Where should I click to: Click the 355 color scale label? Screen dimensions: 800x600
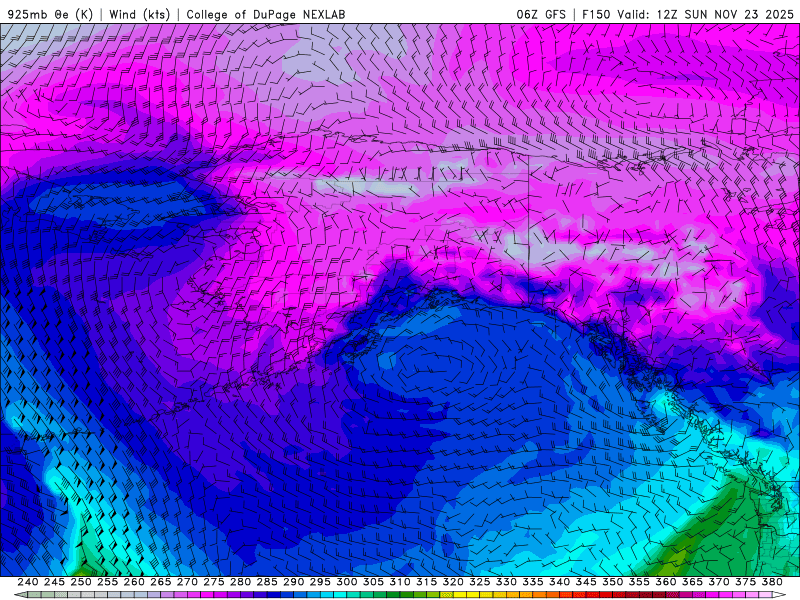pyautogui.click(x=639, y=582)
